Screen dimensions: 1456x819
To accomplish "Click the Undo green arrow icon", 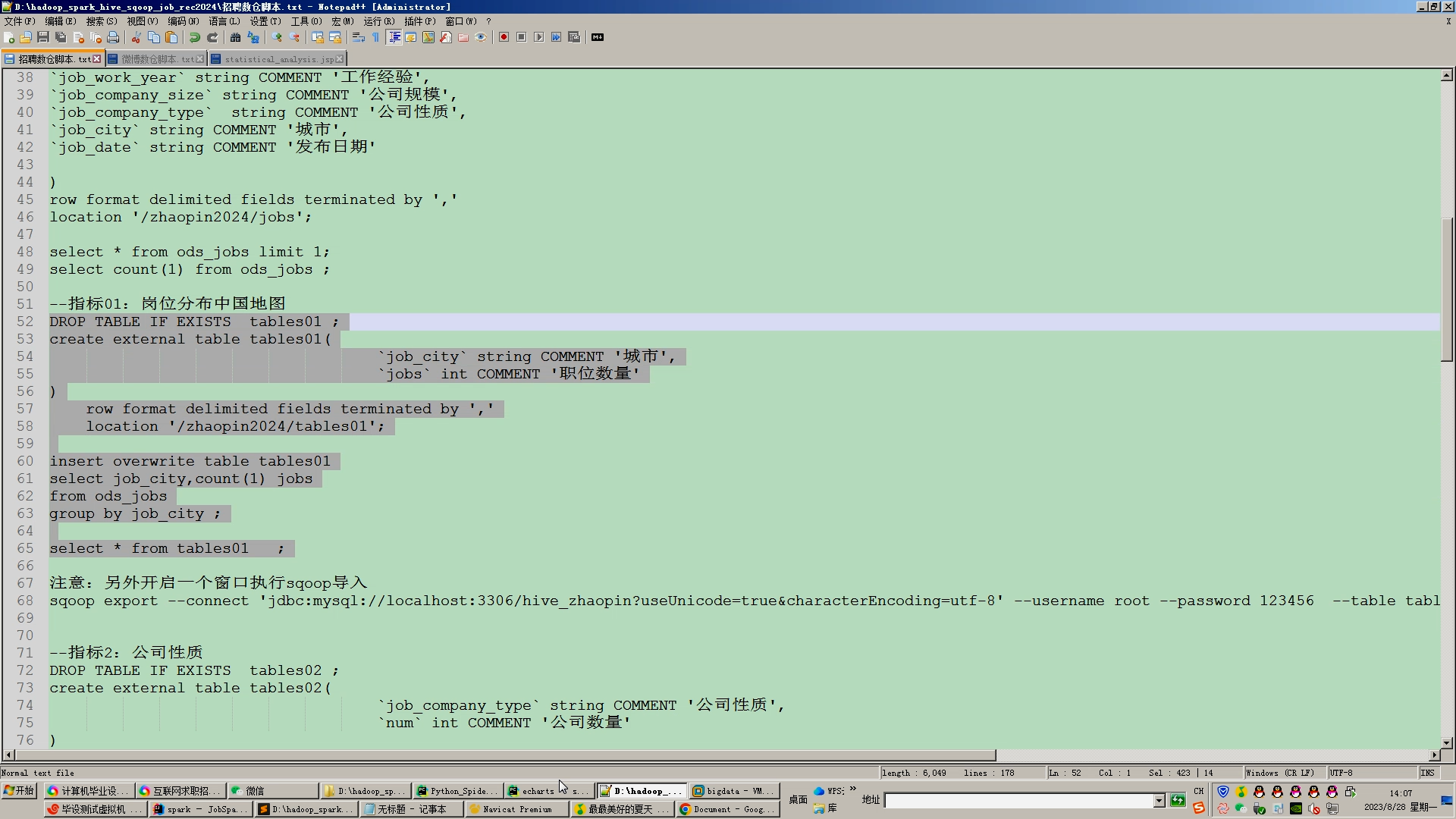I will coord(195,37).
